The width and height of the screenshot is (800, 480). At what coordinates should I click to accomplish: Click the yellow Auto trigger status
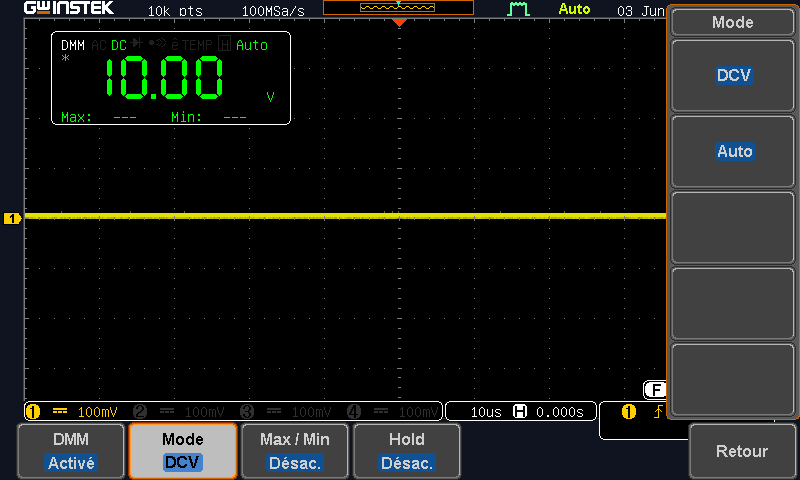click(x=574, y=9)
